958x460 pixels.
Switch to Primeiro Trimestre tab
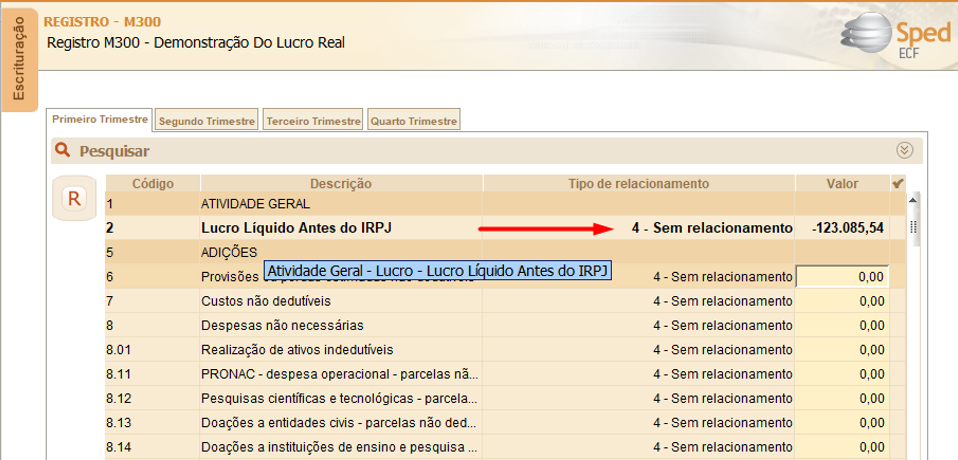coord(100,119)
